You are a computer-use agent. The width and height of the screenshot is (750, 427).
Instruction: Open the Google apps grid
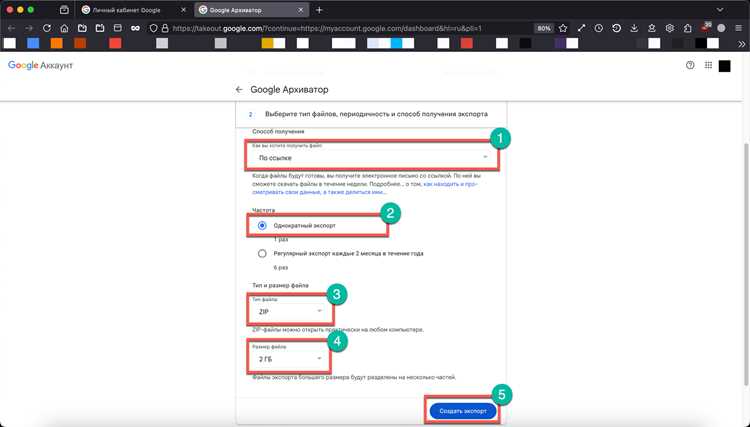(x=708, y=66)
